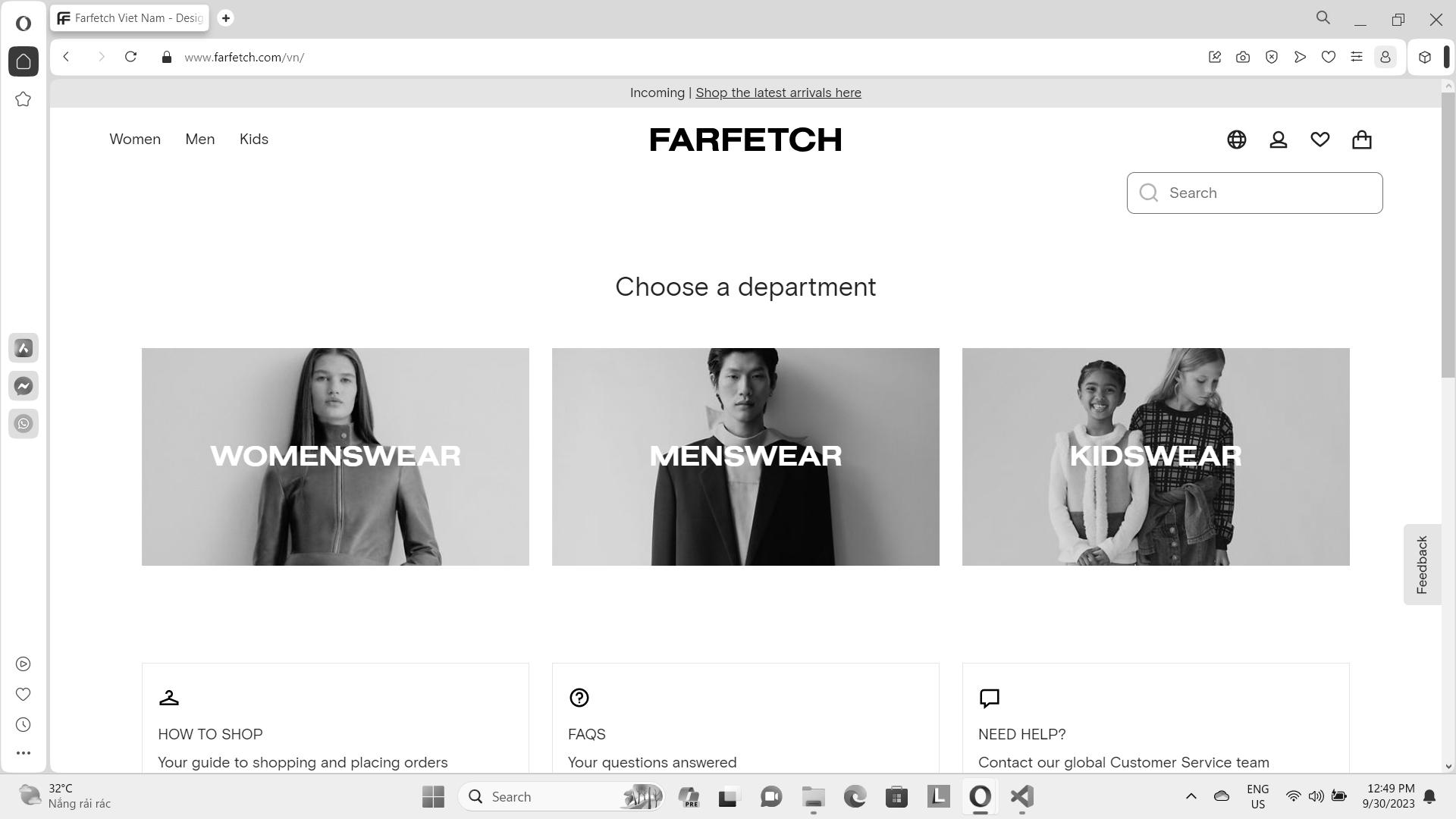
Task: Click the HOW TO SHOP guide link
Action: click(x=210, y=734)
